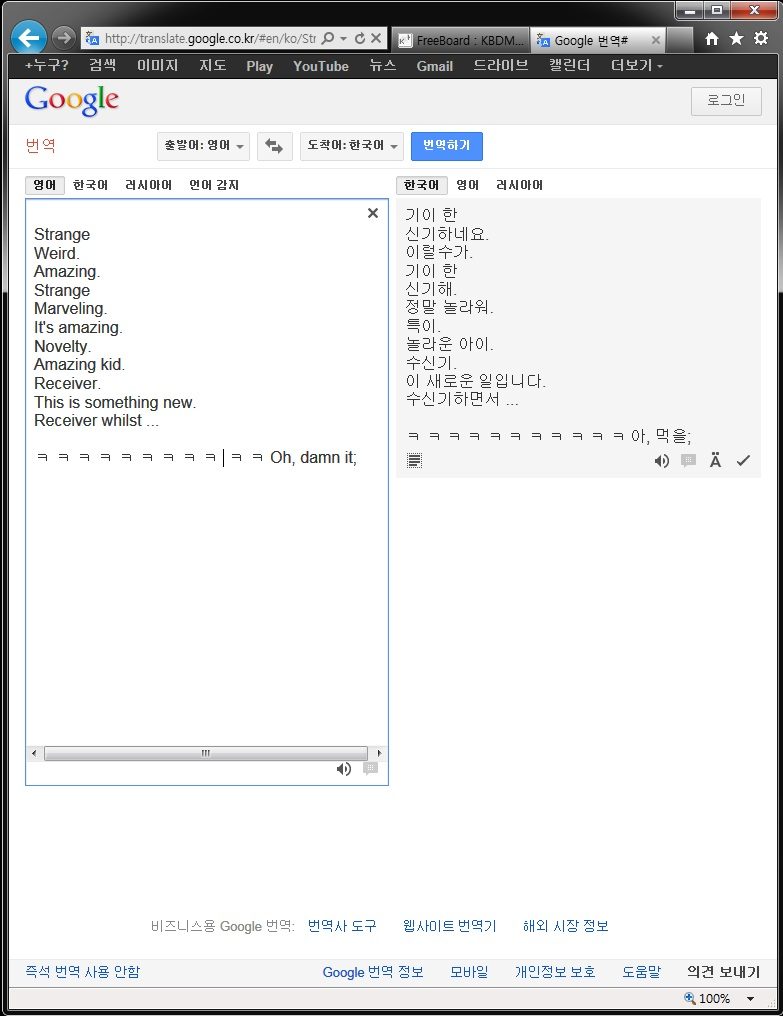Open 캘린더 in top bar
Screen dimensions: 783x1016
569,65
